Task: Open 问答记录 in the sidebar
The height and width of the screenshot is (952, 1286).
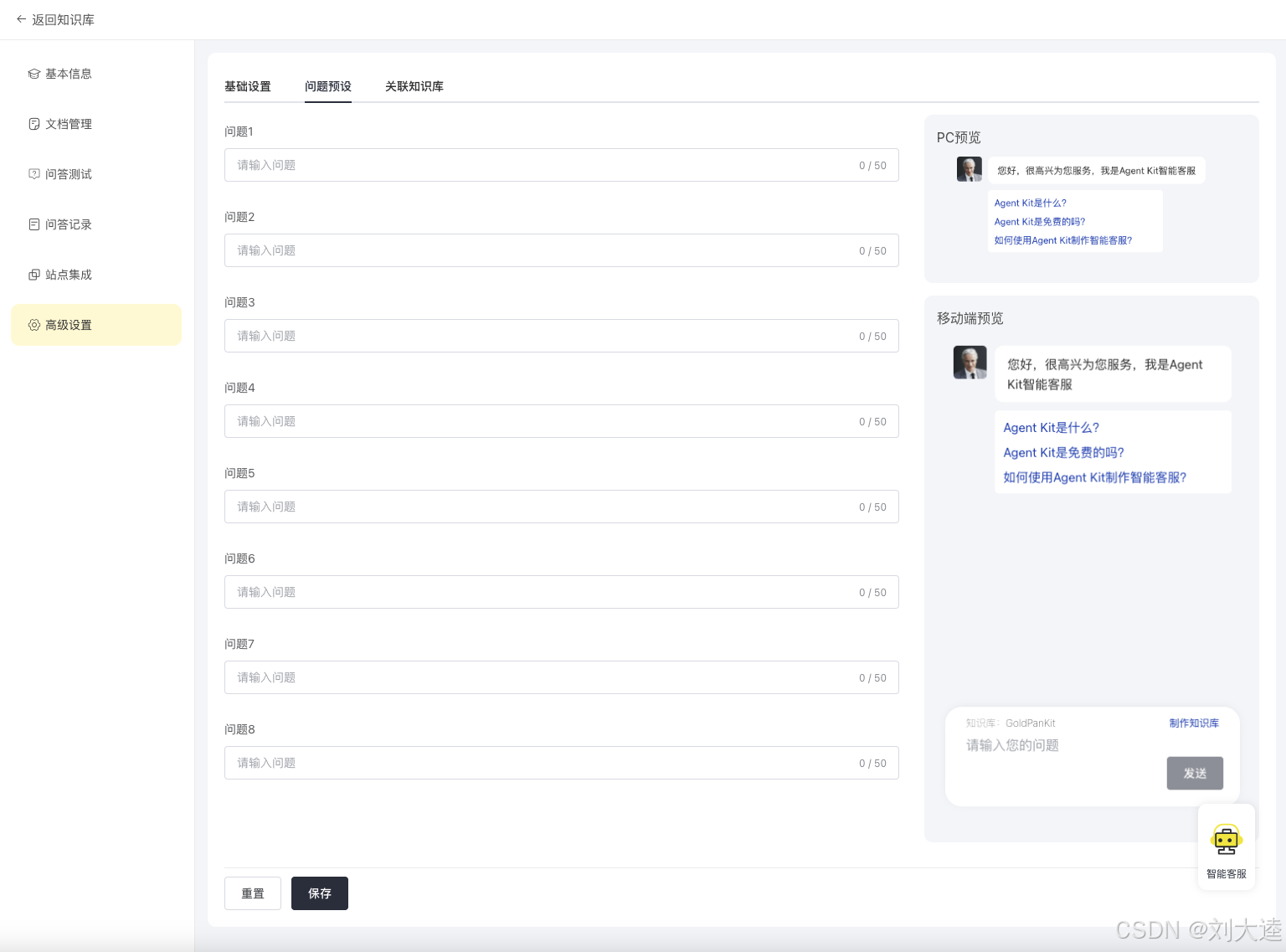Action: tap(96, 224)
